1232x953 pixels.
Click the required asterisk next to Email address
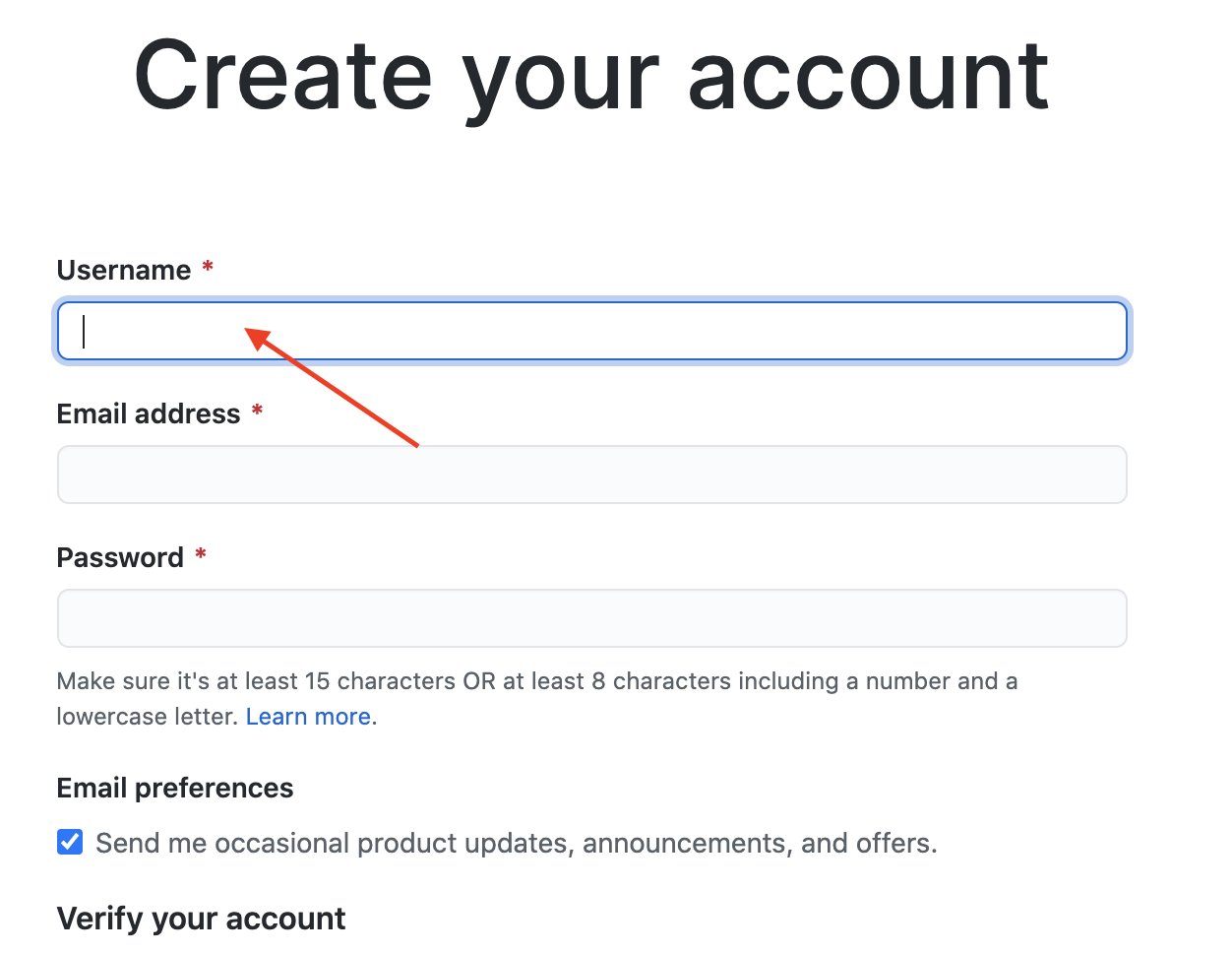click(x=257, y=411)
